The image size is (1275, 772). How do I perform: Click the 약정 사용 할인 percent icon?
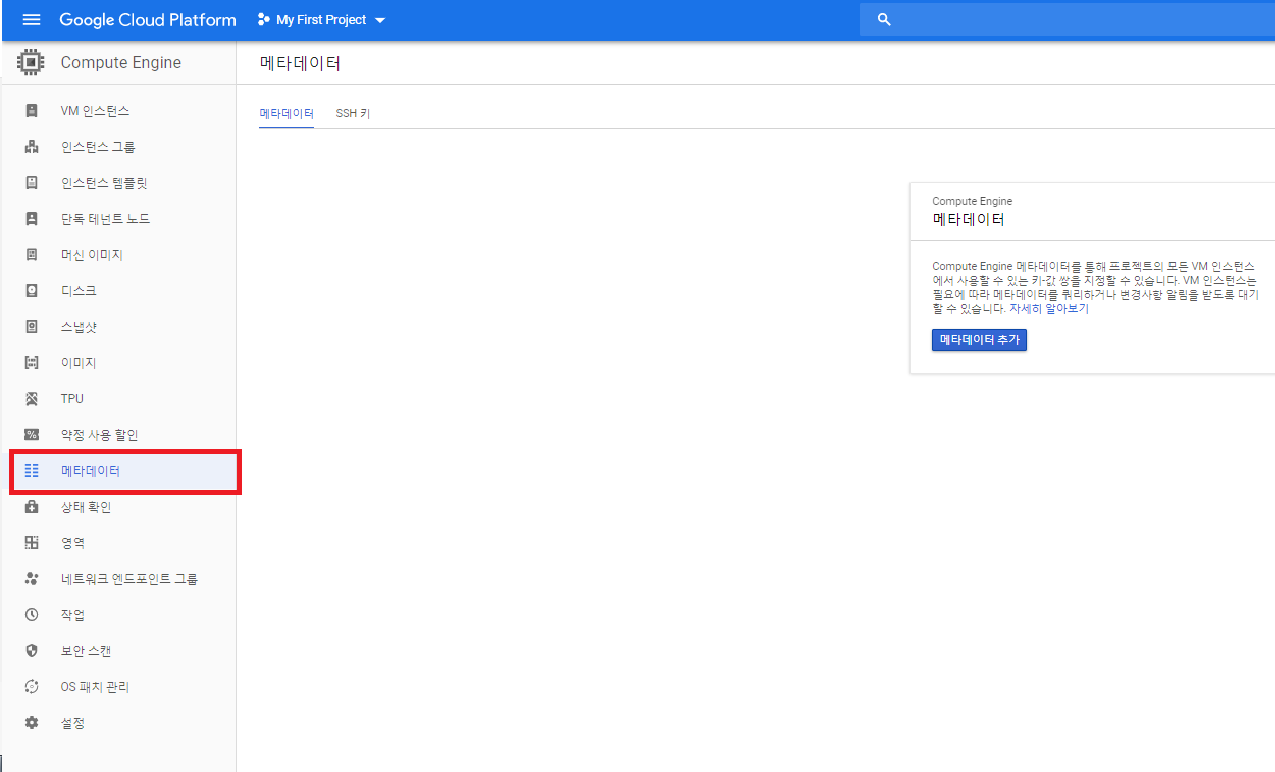(x=31, y=435)
